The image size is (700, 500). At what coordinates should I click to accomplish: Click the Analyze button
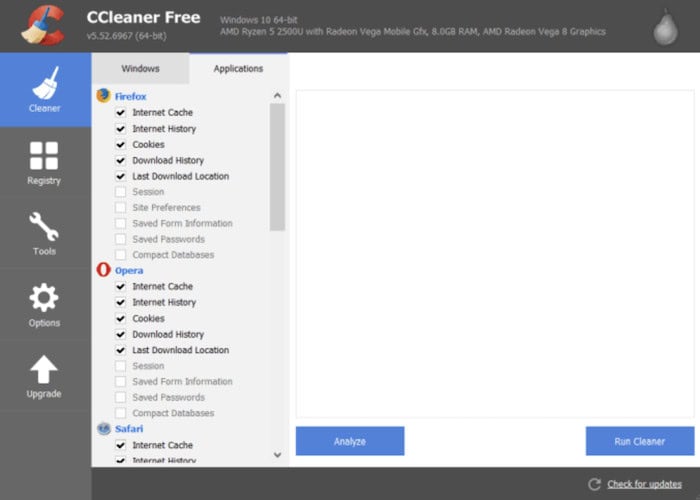coord(350,441)
